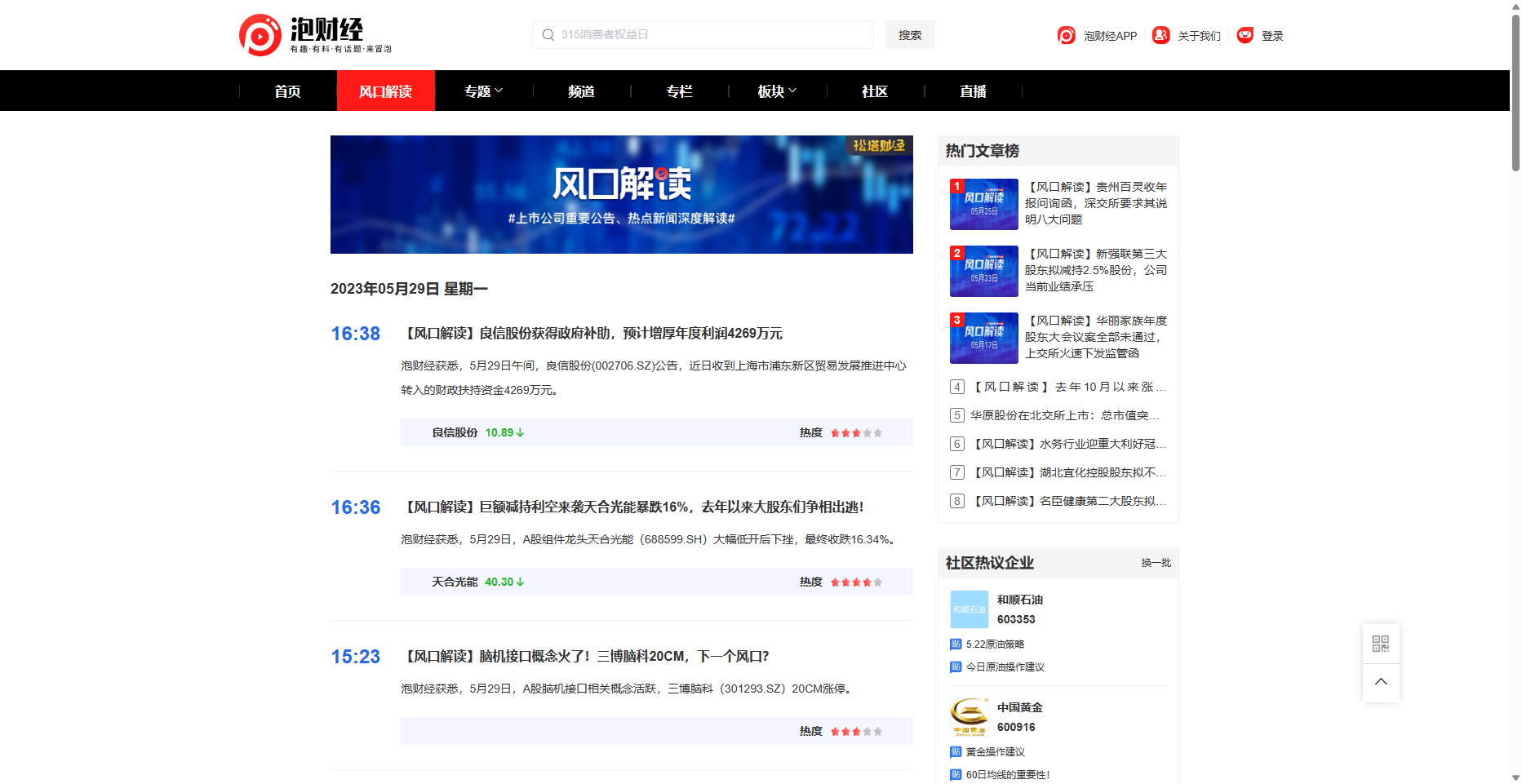The width and height of the screenshot is (1522, 784).
Task: Click down arrow next to 良信股份 price
Action: 521,432
